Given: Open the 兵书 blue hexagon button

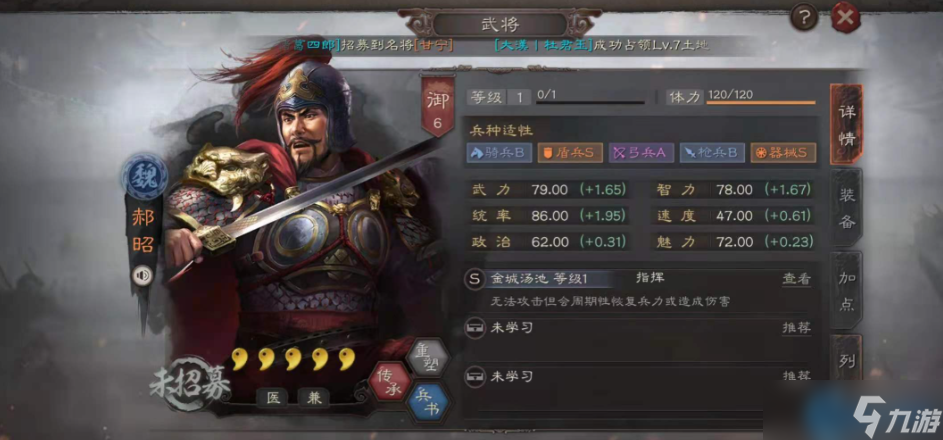Looking at the screenshot, I should [x=428, y=402].
